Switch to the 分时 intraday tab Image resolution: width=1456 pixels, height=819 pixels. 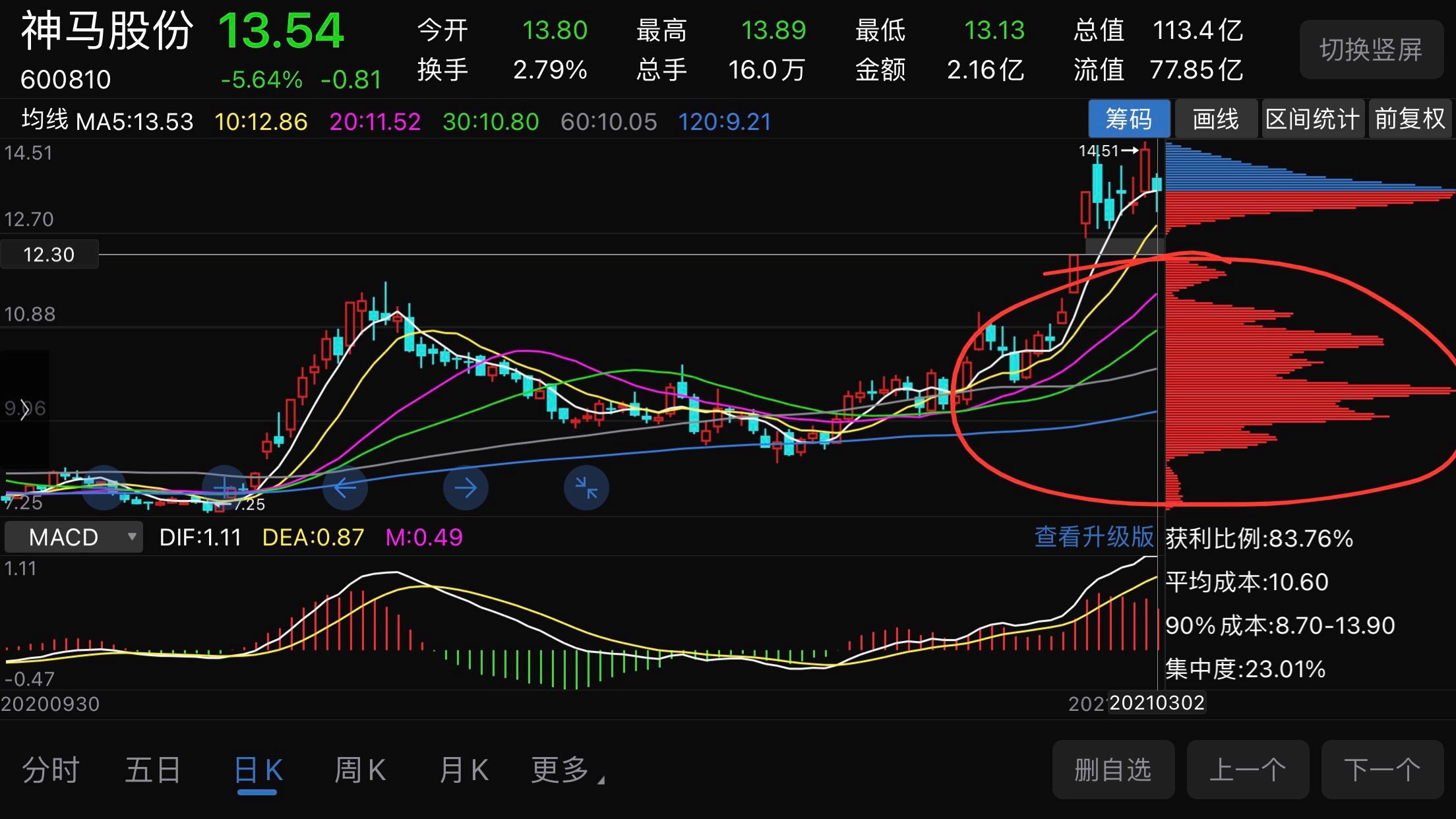click(x=51, y=770)
